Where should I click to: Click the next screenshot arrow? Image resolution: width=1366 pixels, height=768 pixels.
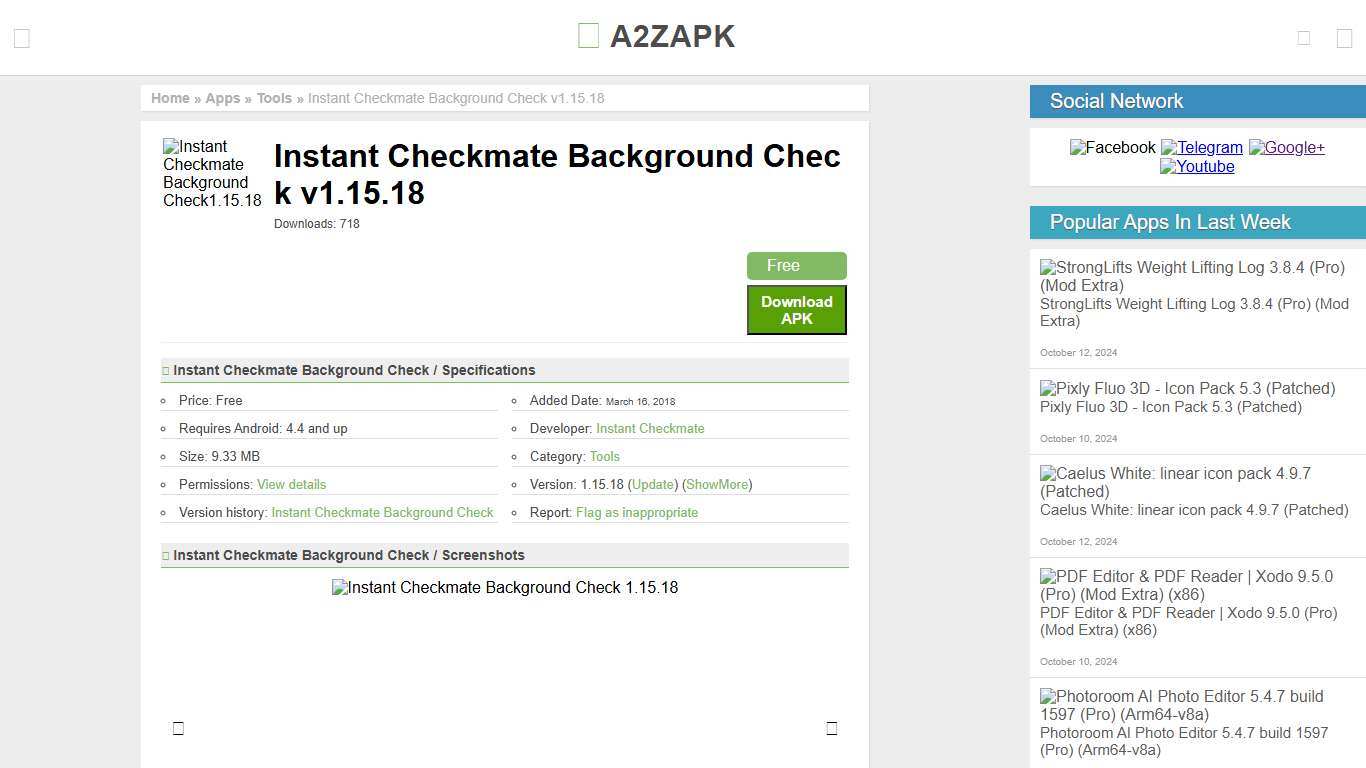pyautogui.click(x=831, y=728)
